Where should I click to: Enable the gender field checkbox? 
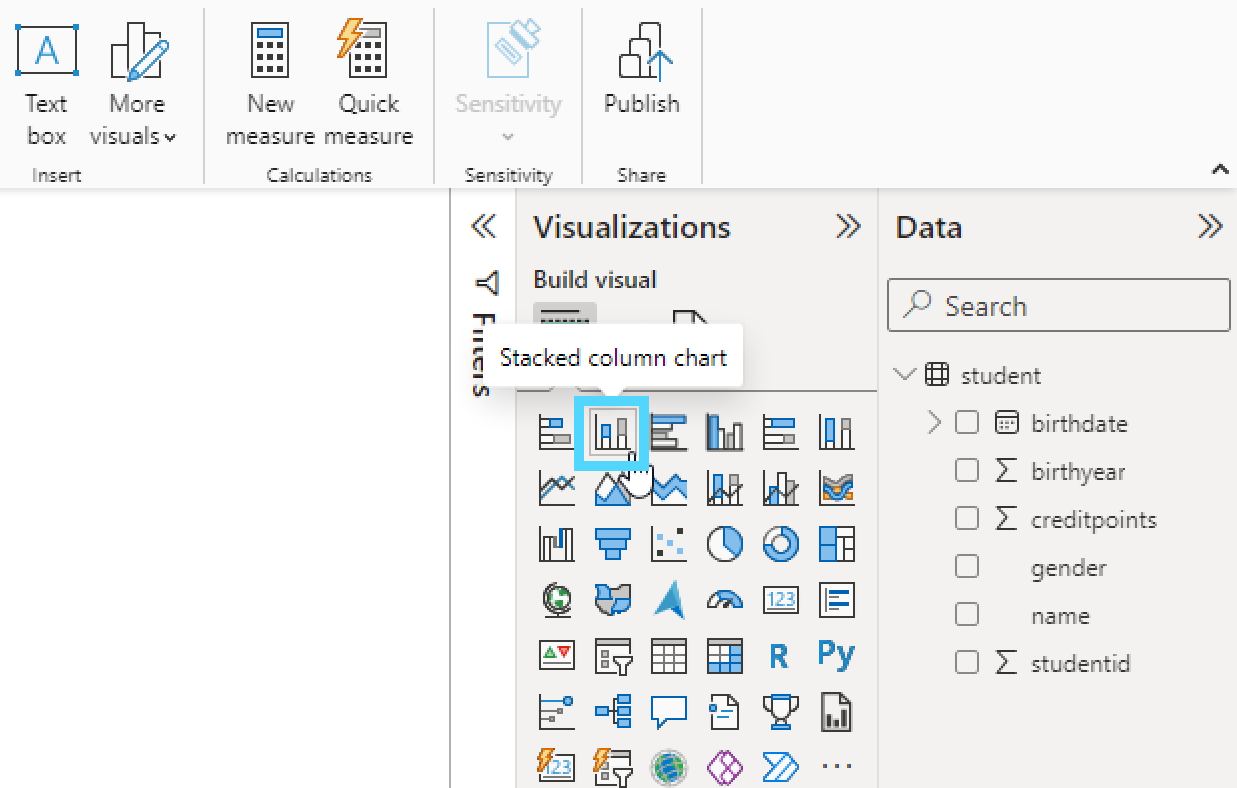966,567
